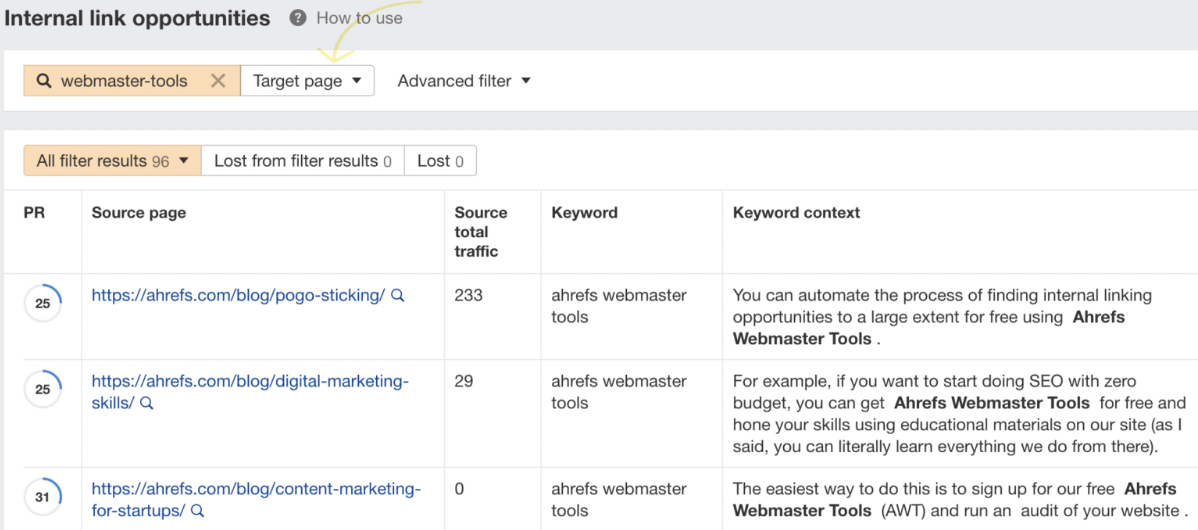Click magnifier icon next to content-marketing-for-startups URL
1198x530 pixels.
point(198,512)
